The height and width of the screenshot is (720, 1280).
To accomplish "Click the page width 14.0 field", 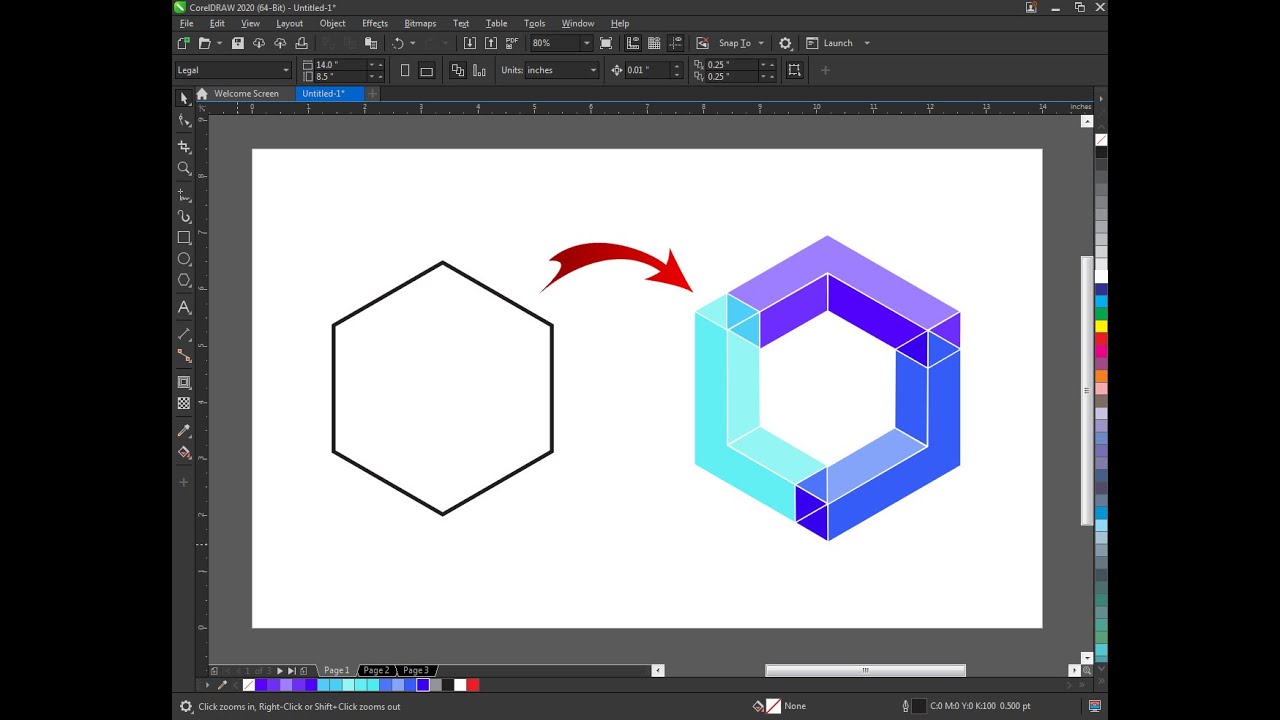I will click(340, 65).
